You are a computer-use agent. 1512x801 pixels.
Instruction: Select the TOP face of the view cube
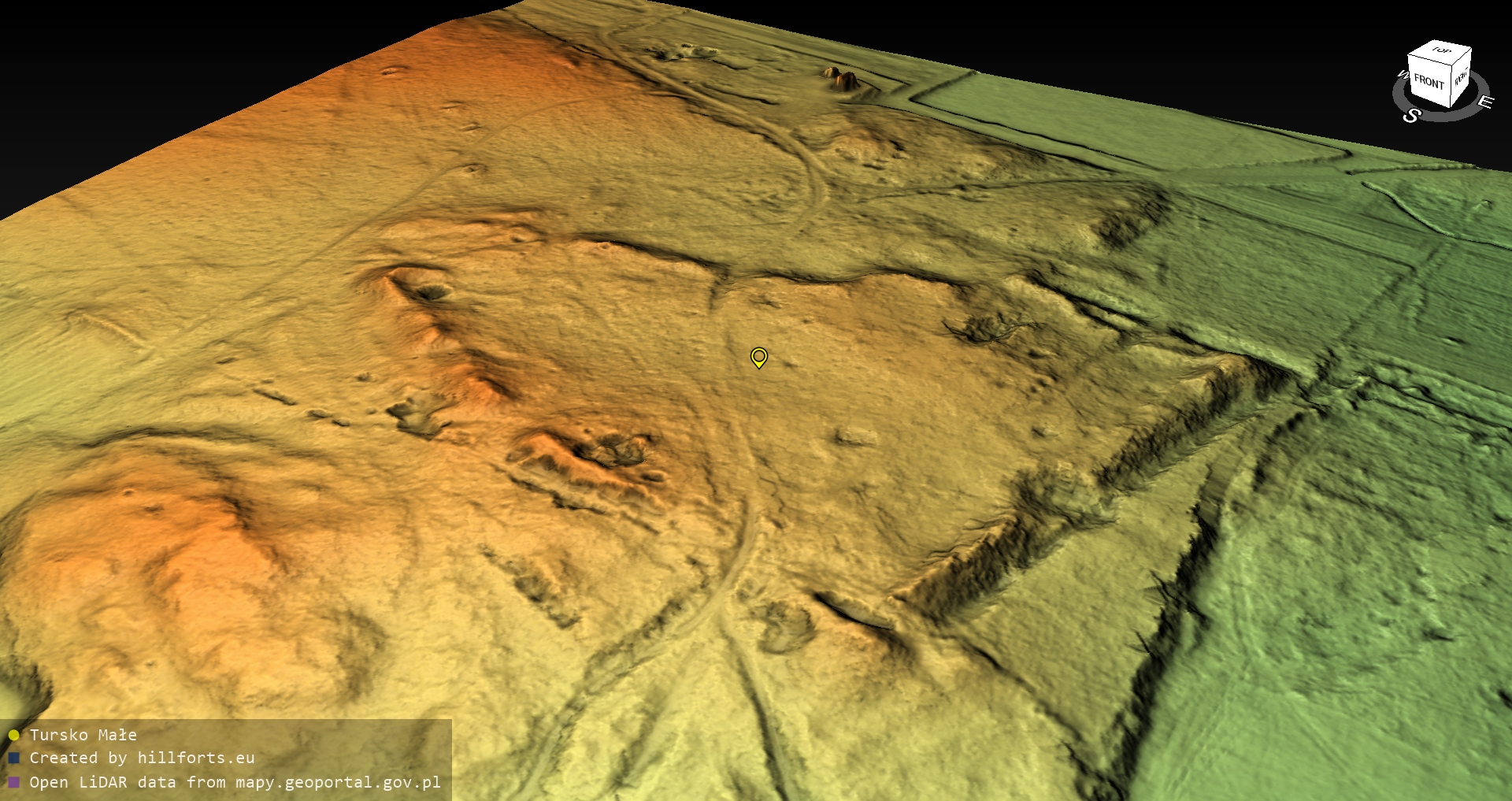point(1442,50)
